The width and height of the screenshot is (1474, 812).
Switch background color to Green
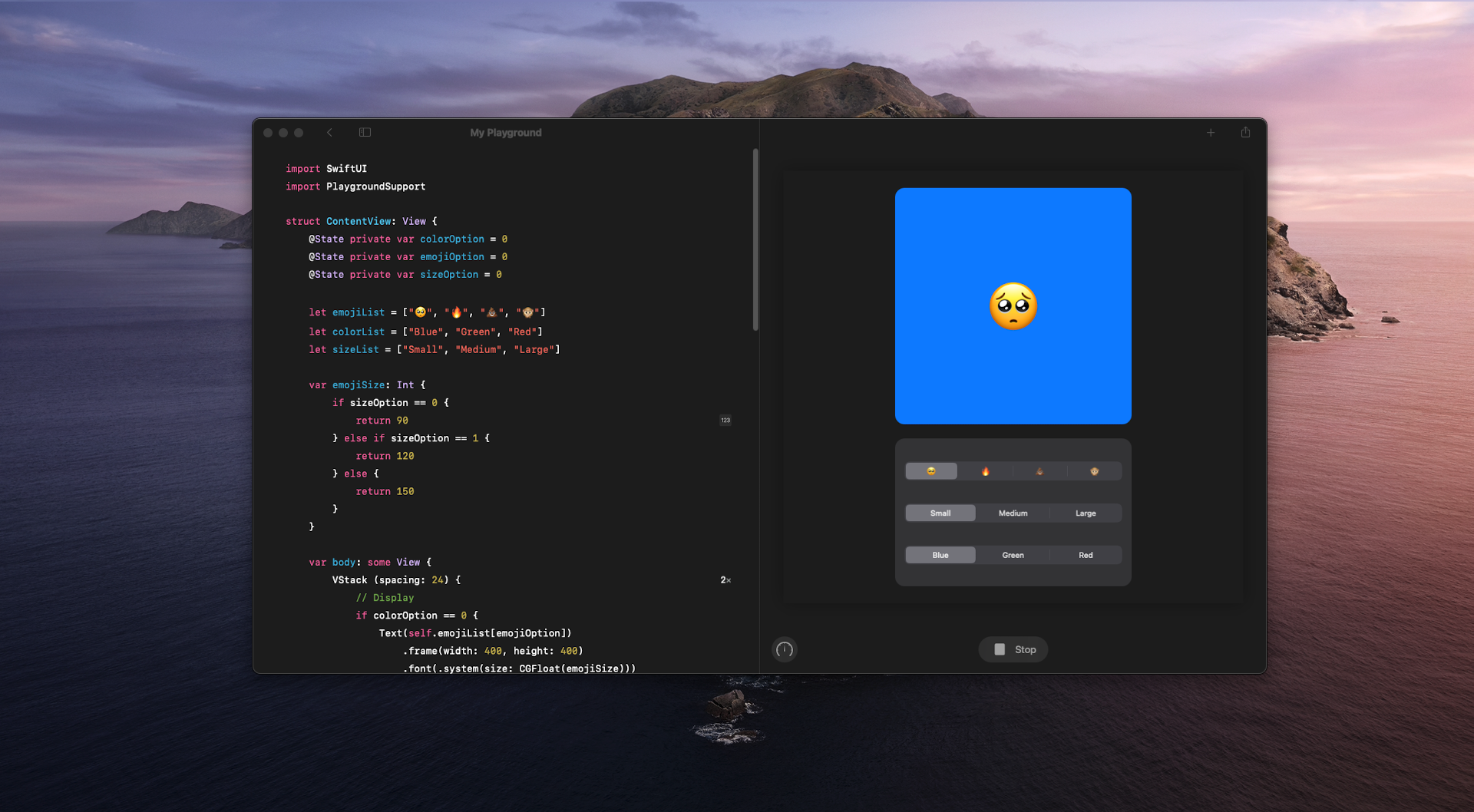1013,554
